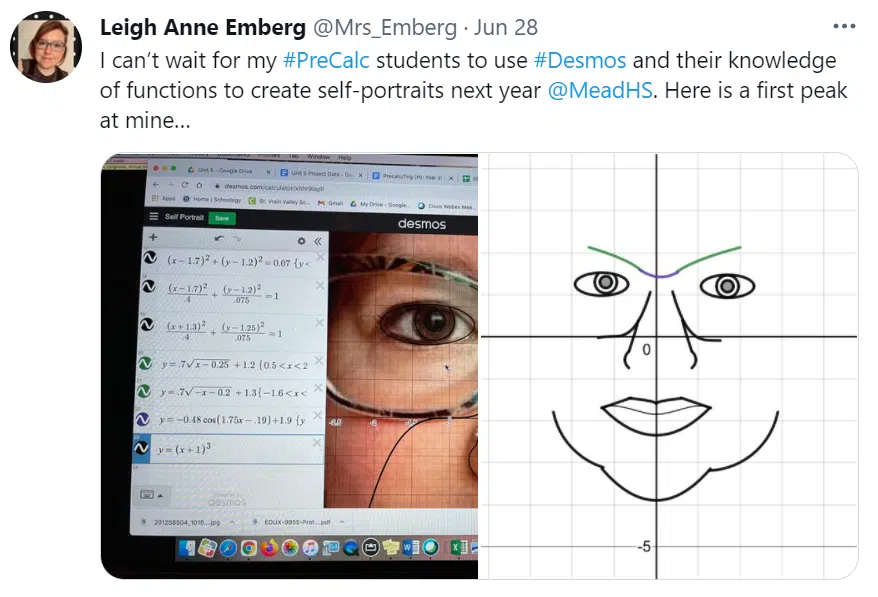This screenshot has width=878, height=597.
Task: Toggle visibility of the cosine expression
Action: pyautogui.click(x=142, y=418)
